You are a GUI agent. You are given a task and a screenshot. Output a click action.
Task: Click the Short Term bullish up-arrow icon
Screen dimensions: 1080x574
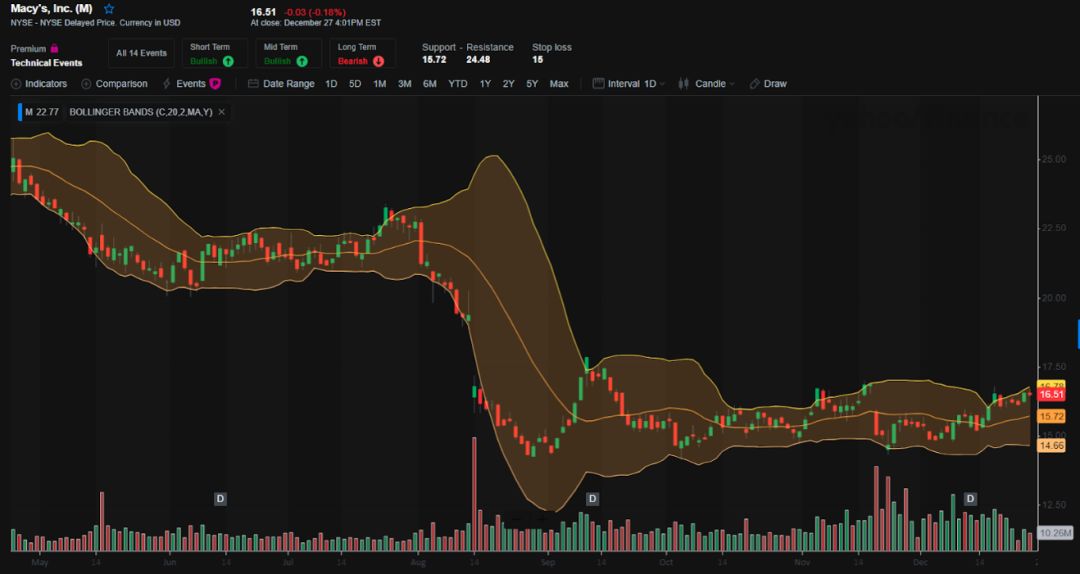(x=228, y=61)
